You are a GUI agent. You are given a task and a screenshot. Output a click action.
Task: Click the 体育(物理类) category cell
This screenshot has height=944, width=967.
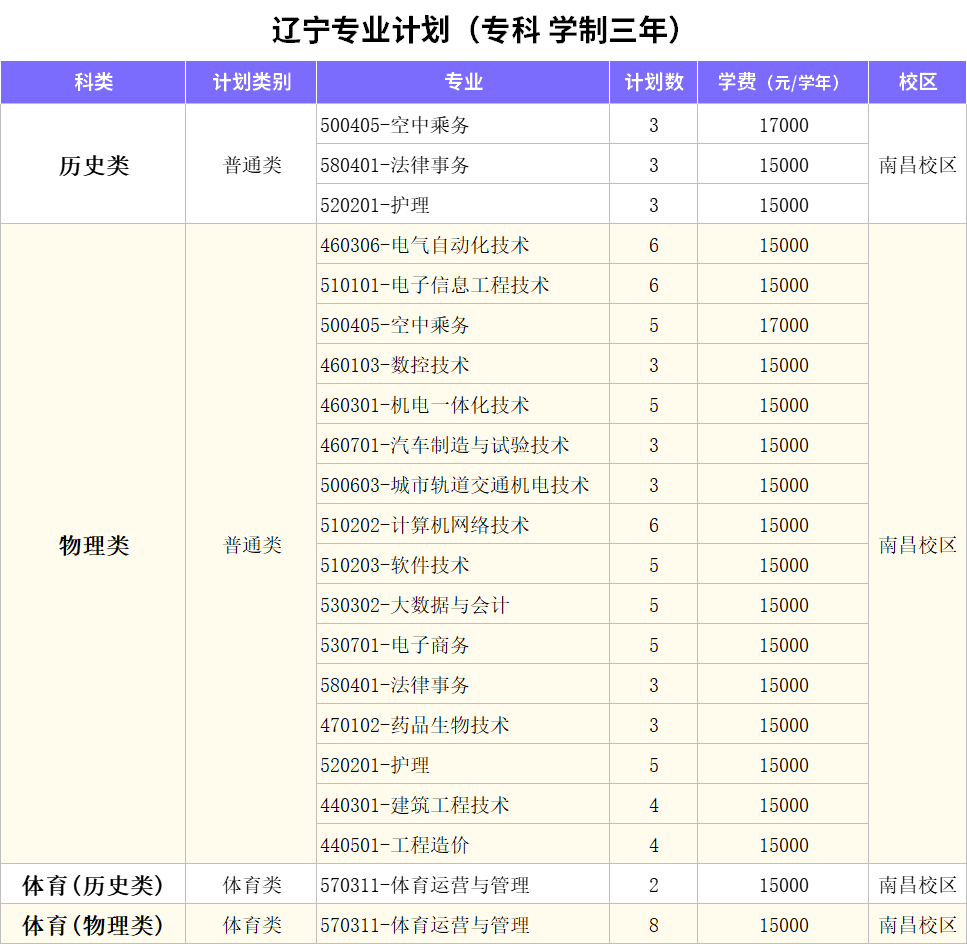click(93, 925)
